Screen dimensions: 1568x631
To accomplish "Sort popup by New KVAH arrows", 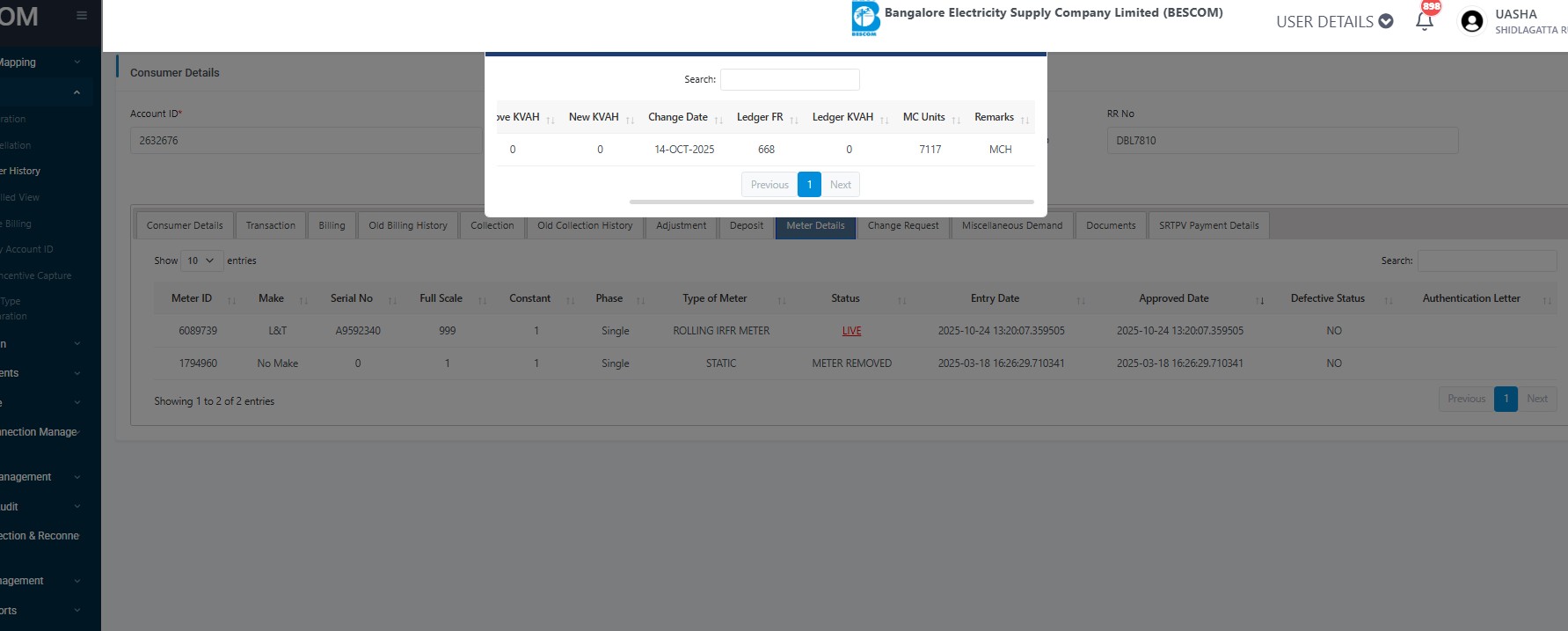I will click(630, 120).
